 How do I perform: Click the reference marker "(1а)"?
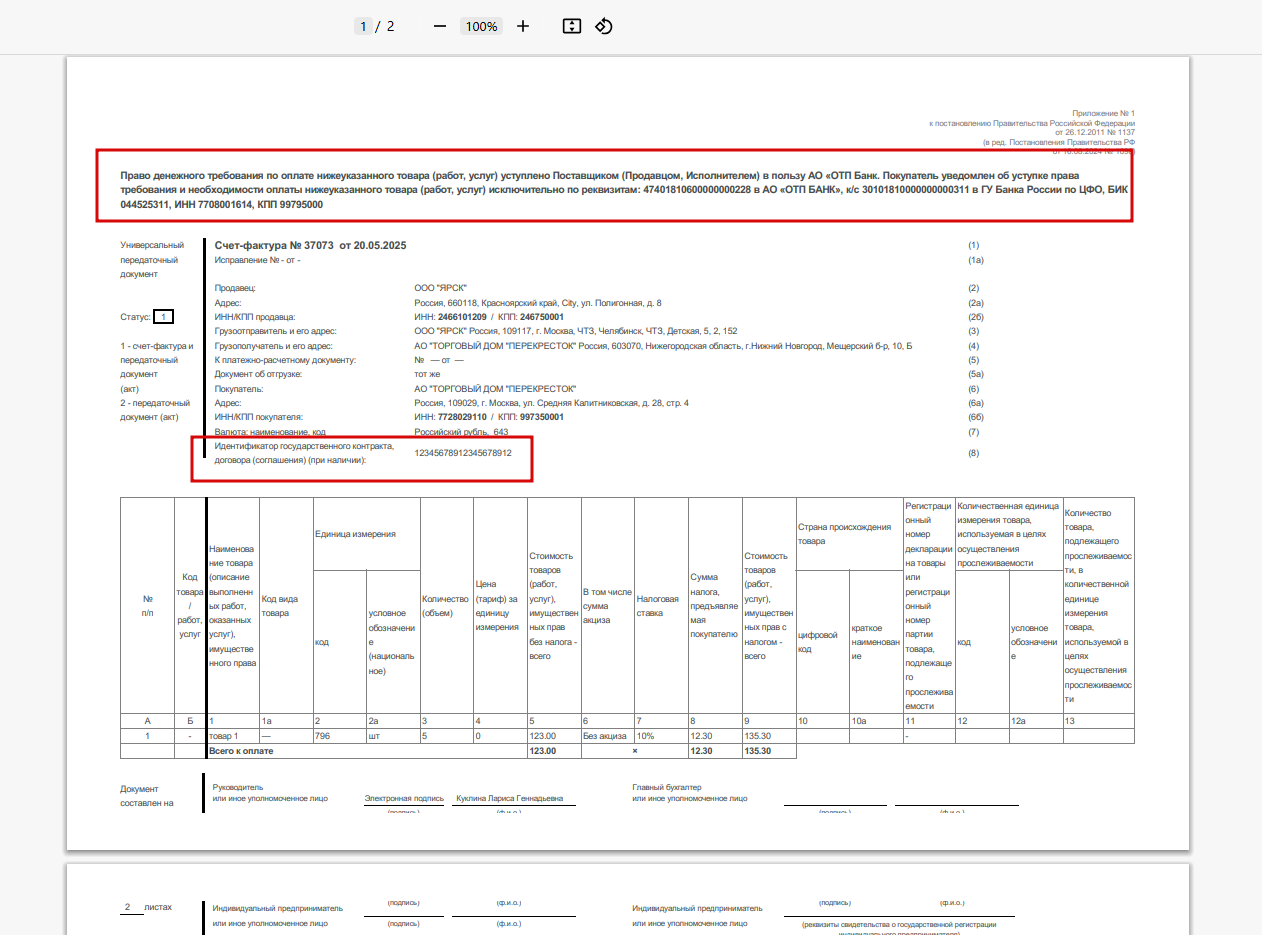point(976,260)
